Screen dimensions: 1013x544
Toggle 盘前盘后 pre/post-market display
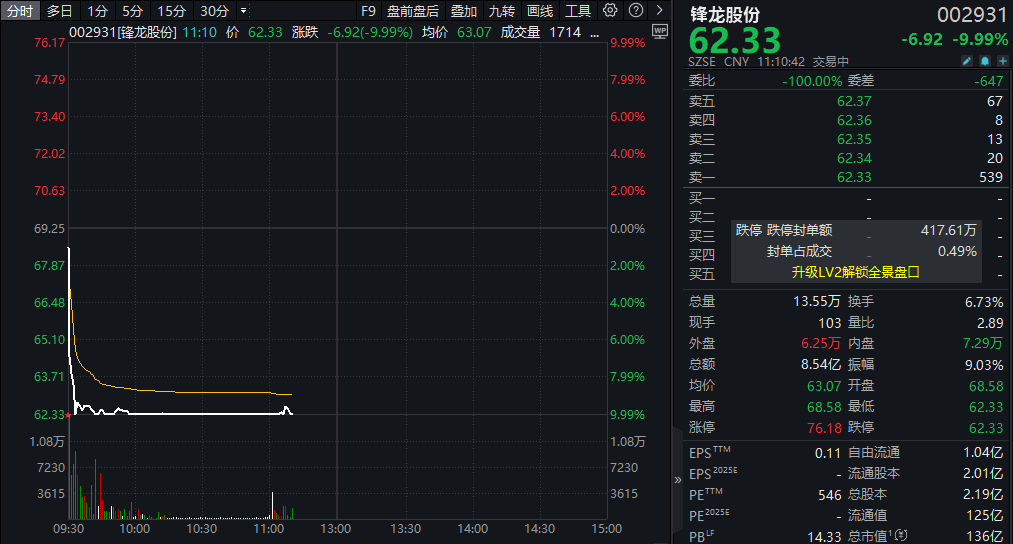click(x=412, y=11)
